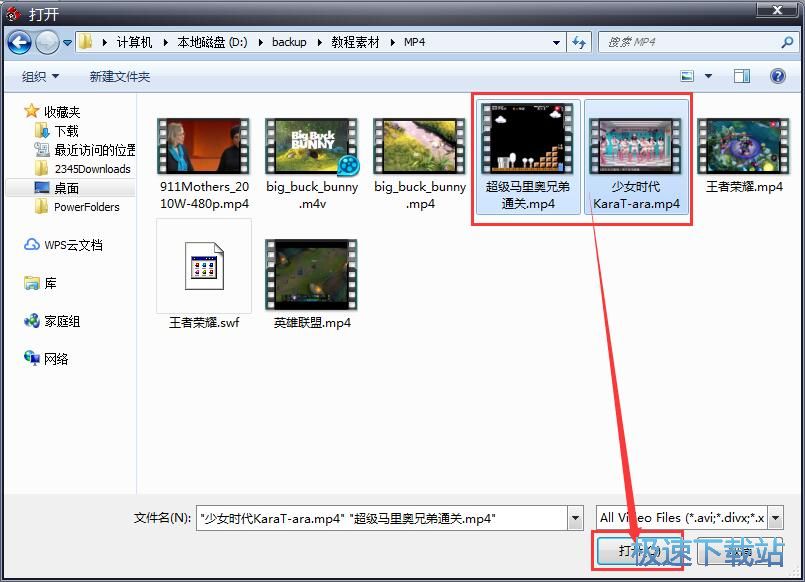Navigate back using the back arrow
The image size is (805, 582).
(x=18, y=42)
